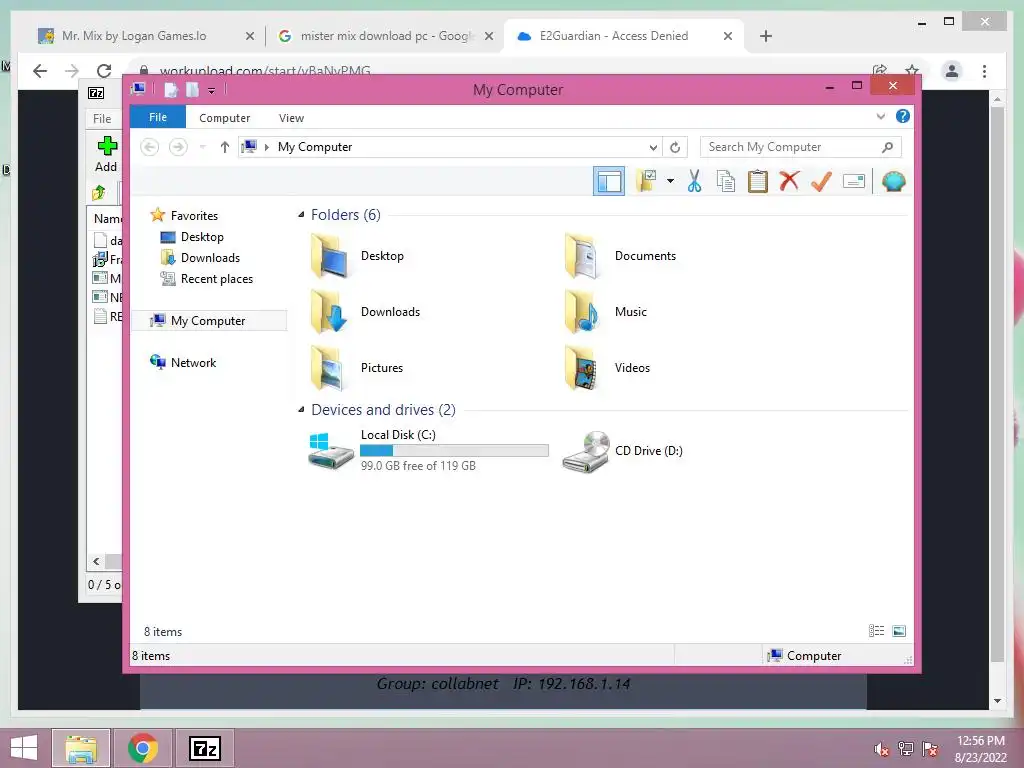Image resolution: width=1024 pixels, height=768 pixels.
Task: Click the search magnifier icon
Action: pos(887,147)
